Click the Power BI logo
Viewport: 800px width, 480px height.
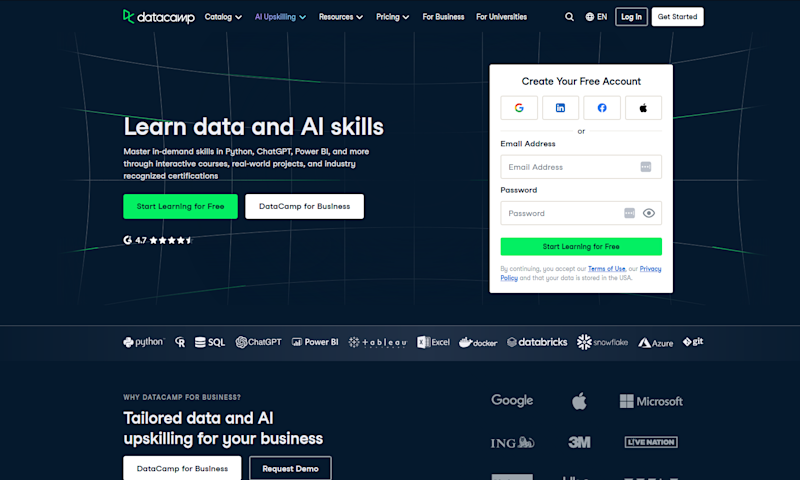315,342
